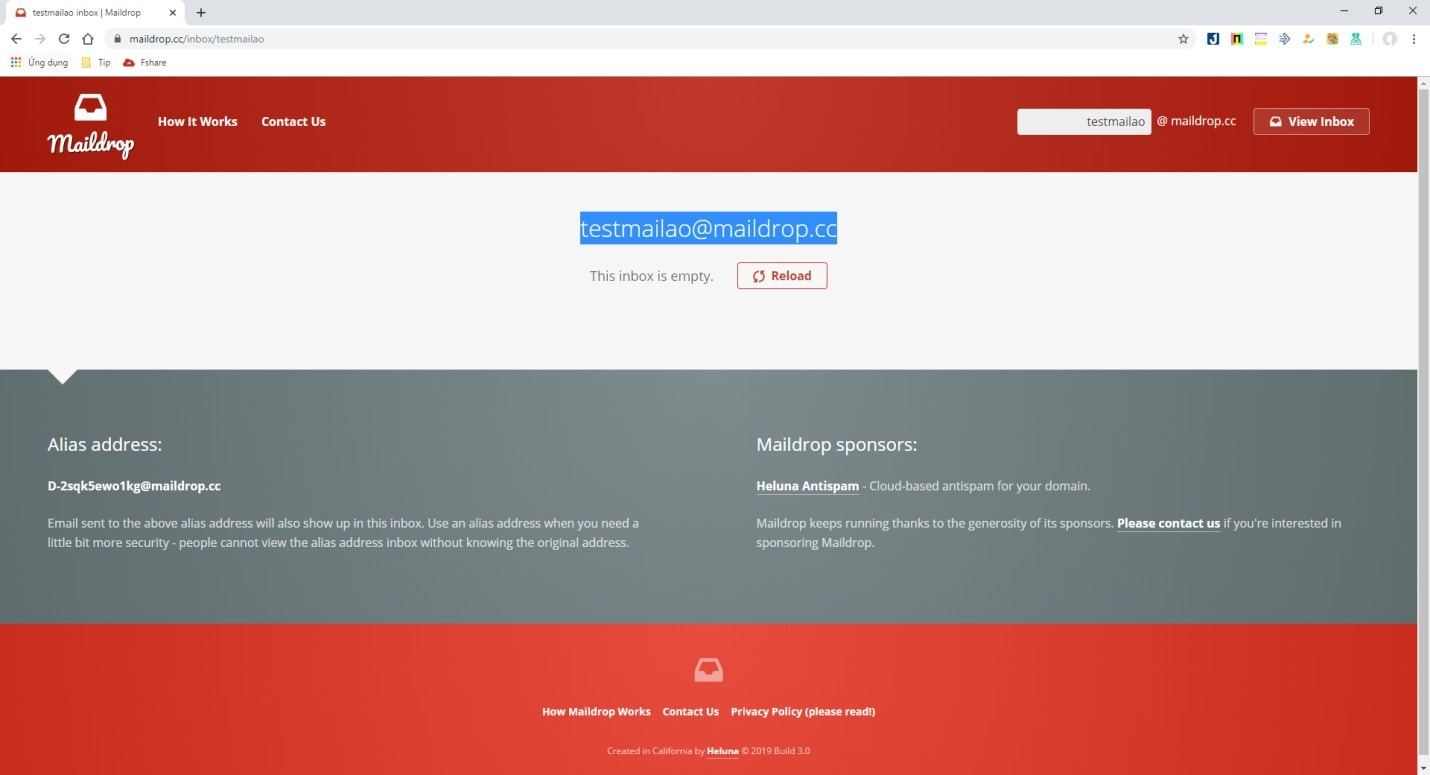Refresh the page with browser reload icon
The width and height of the screenshot is (1430, 775).
[x=64, y=39]
